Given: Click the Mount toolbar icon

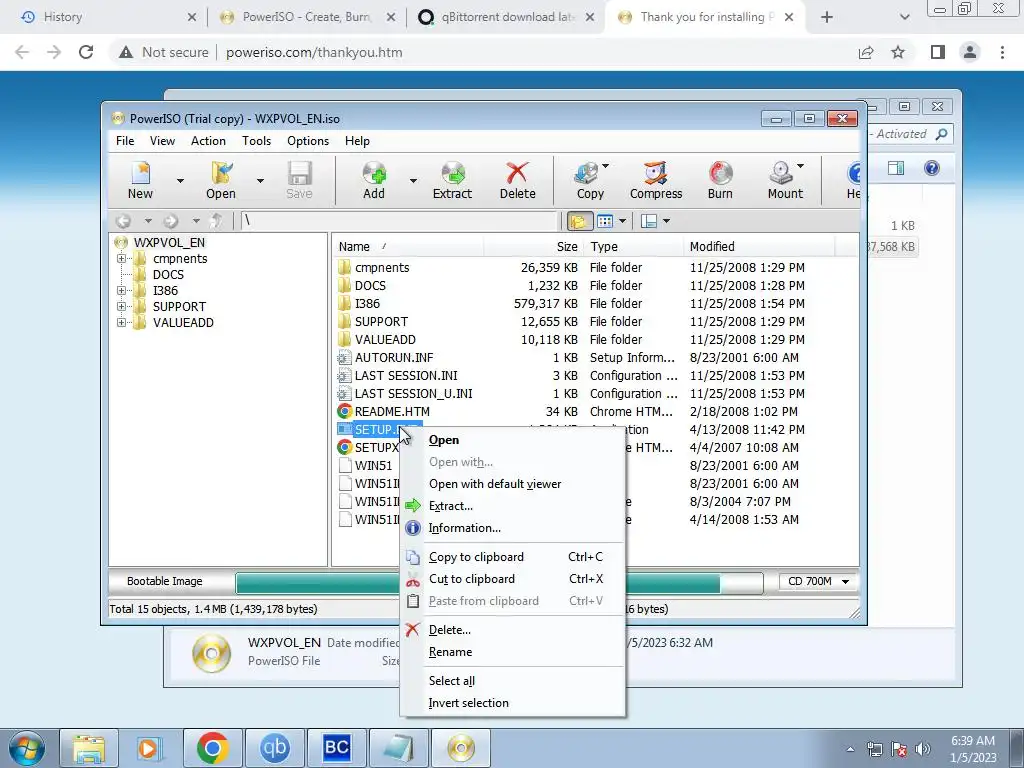Looking at the screenshot, I should [x=781, y=174].
